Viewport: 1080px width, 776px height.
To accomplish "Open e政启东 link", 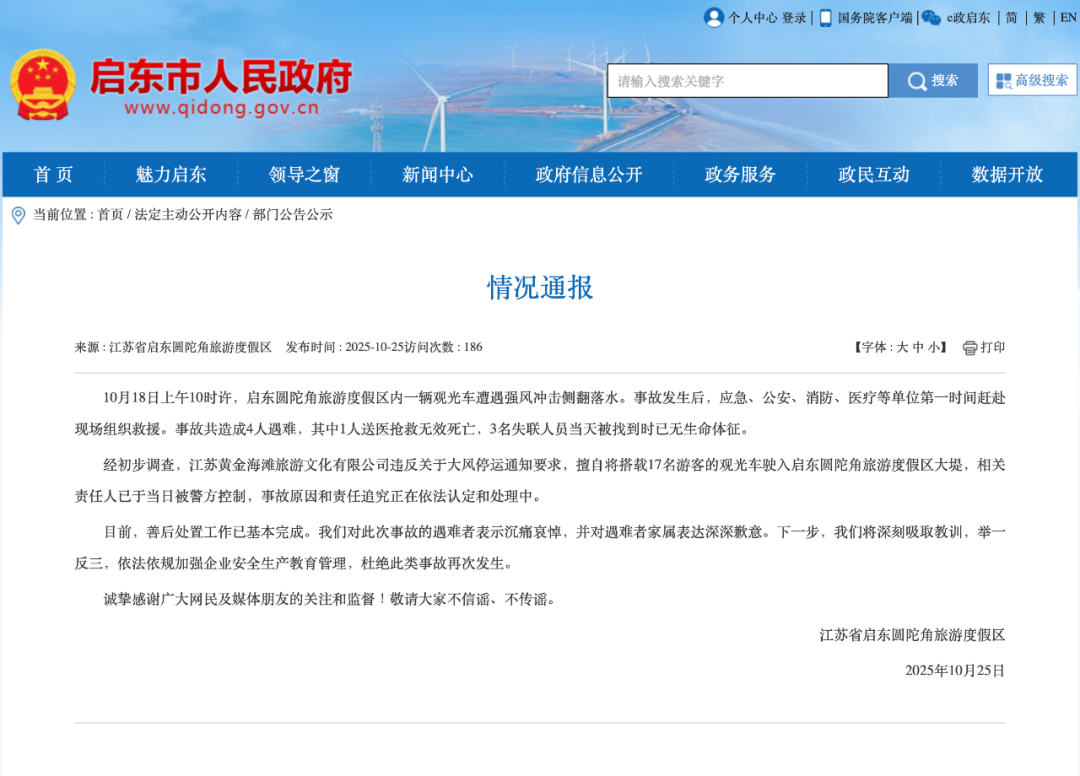I will (x=968, y=18).
